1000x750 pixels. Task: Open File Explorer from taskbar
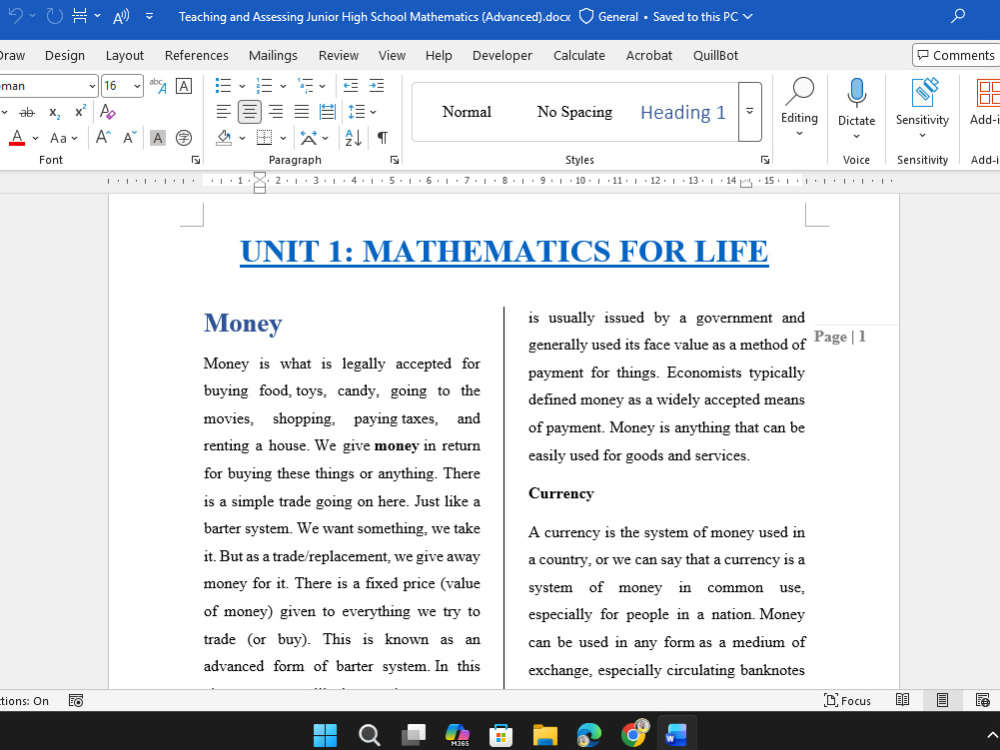point(545,735)
